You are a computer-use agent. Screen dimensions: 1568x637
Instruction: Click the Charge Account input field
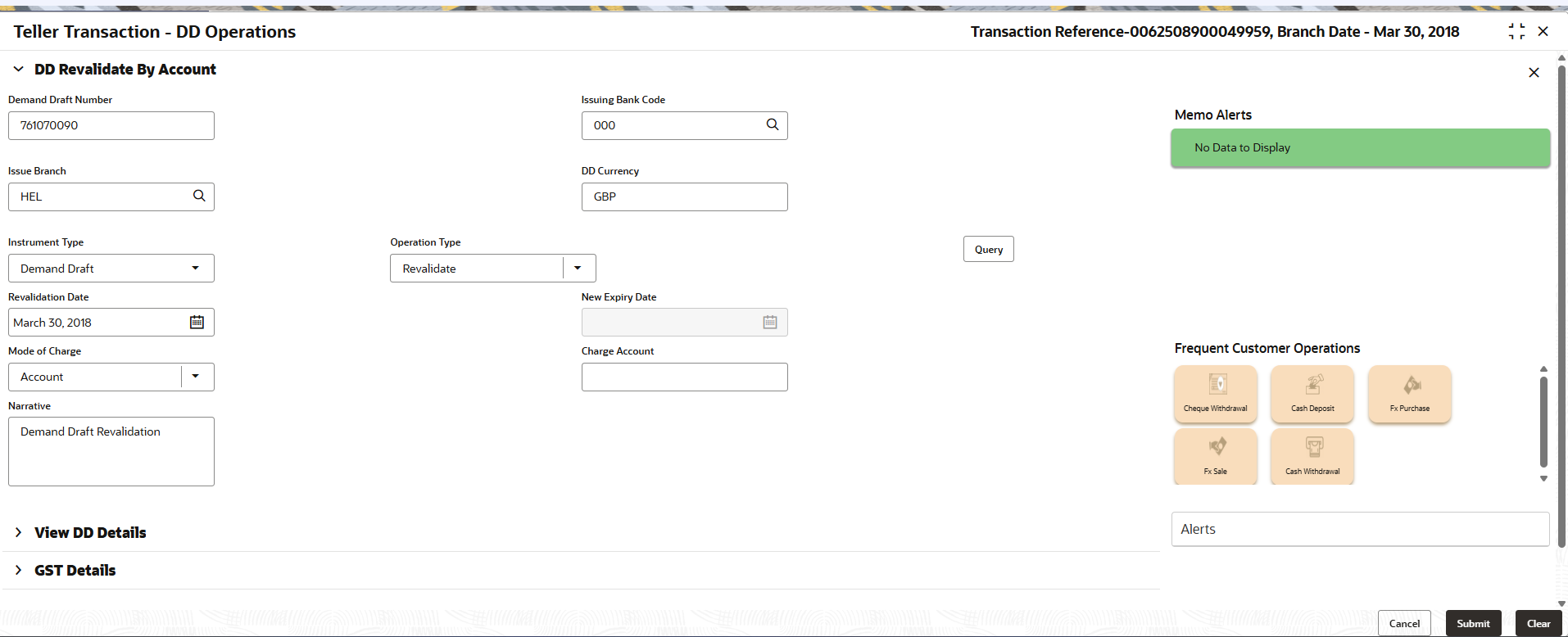coord(684,377)
